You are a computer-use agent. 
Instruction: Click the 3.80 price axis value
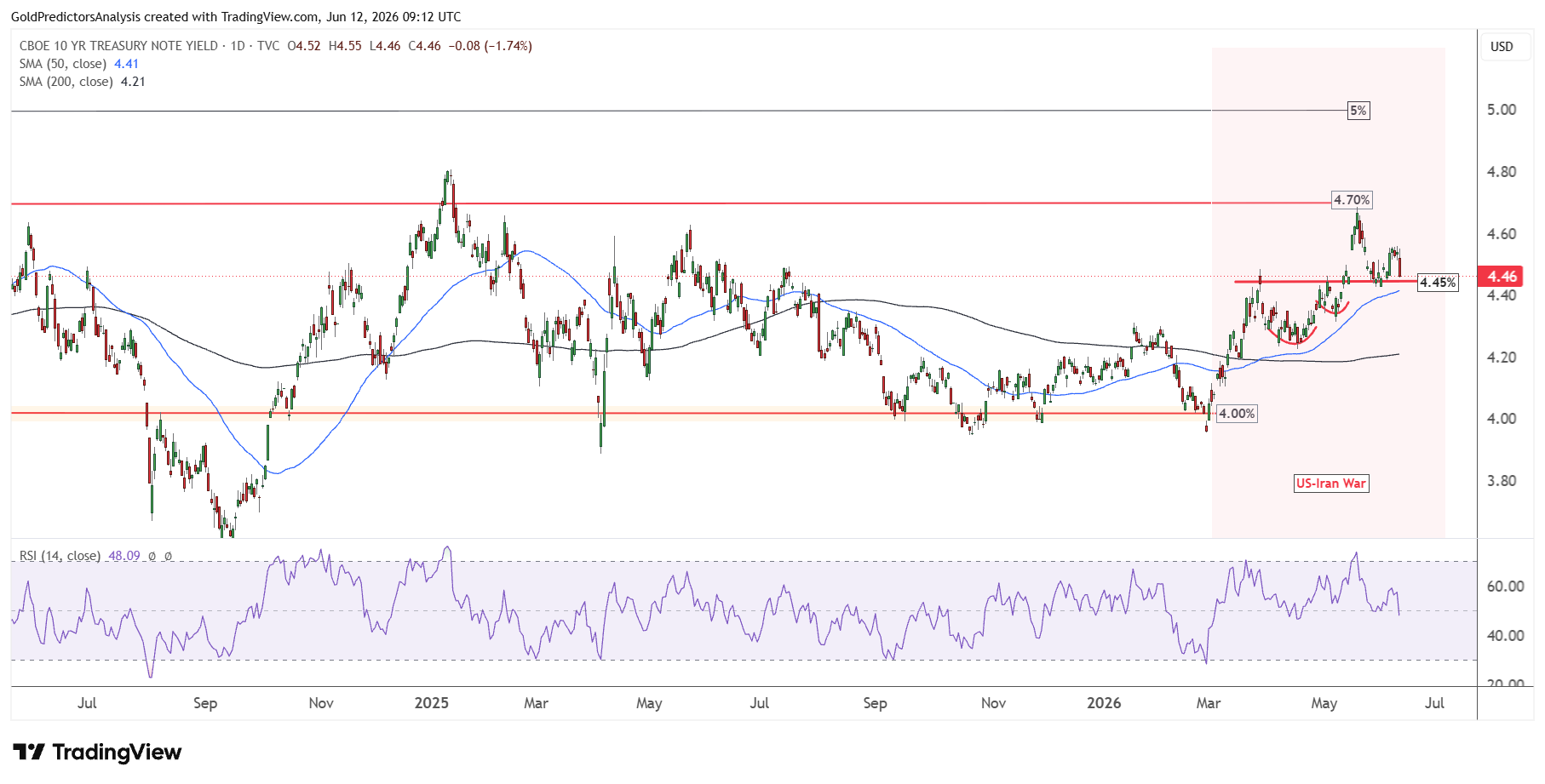[x=1502, y=481]
